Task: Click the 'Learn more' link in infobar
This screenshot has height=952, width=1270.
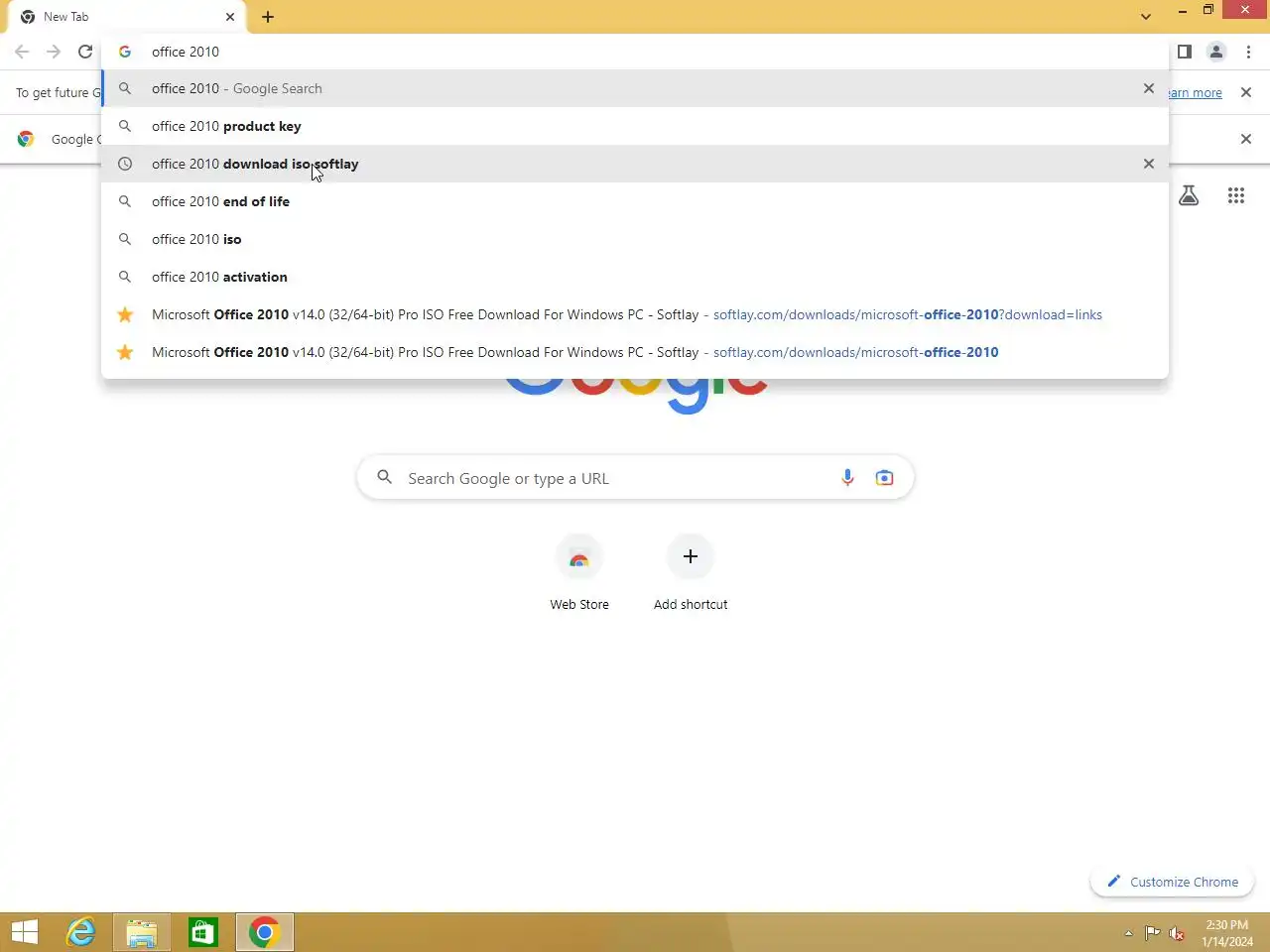Action: point(1194,92)
